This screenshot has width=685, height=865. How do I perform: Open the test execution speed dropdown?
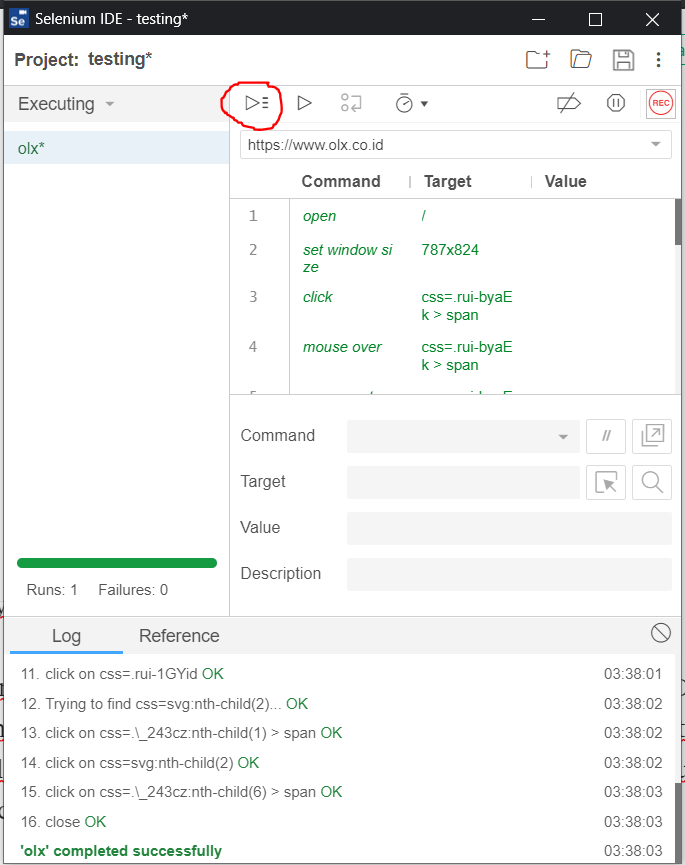[x=424, y=103]
